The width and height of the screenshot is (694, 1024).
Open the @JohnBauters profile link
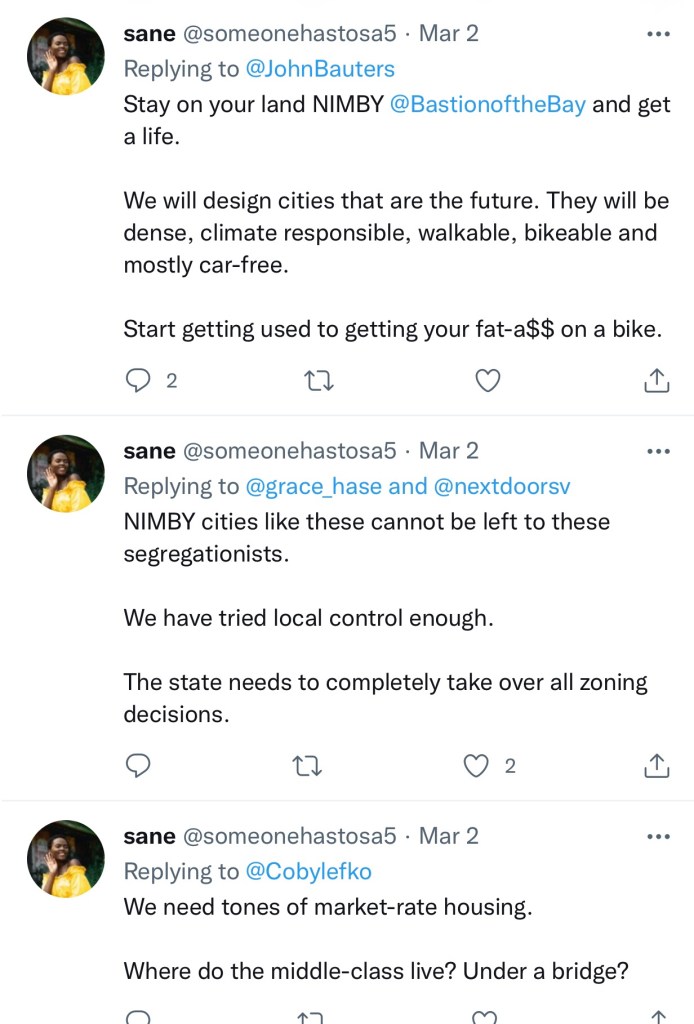(320, 69)
